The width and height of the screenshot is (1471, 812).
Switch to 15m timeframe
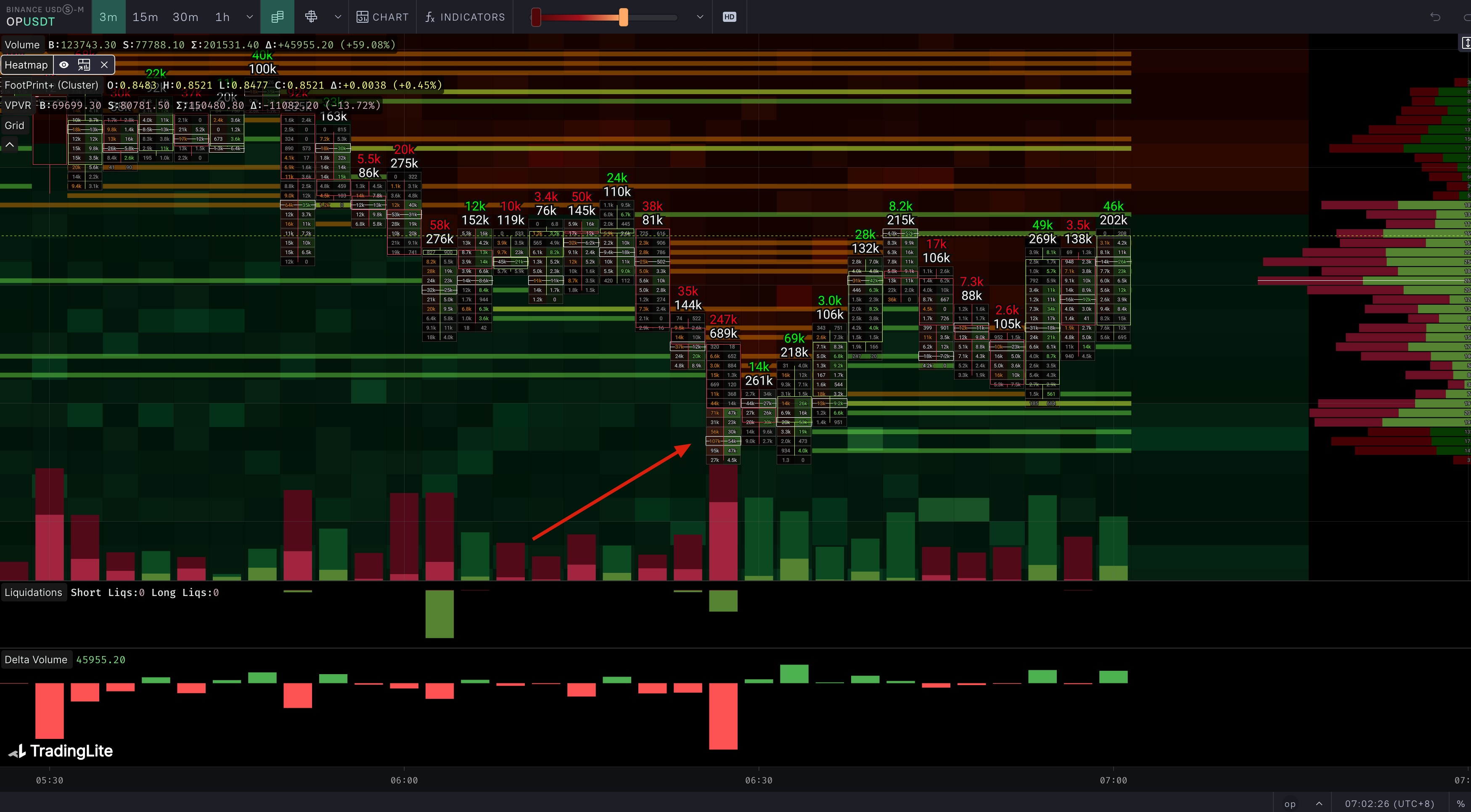(145, 17)
